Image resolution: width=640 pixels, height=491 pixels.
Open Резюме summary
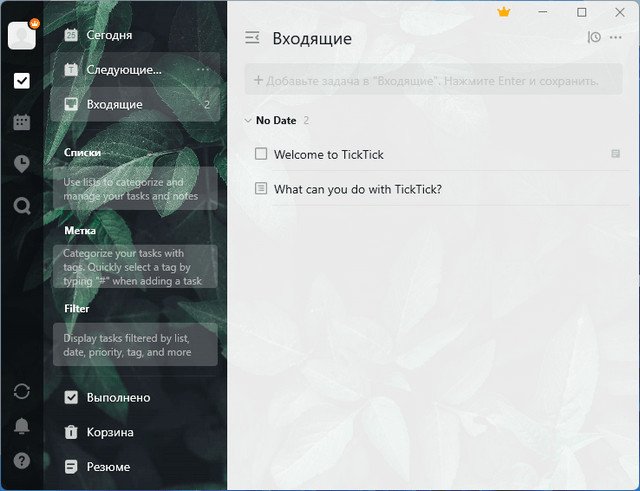click(108, 466)
